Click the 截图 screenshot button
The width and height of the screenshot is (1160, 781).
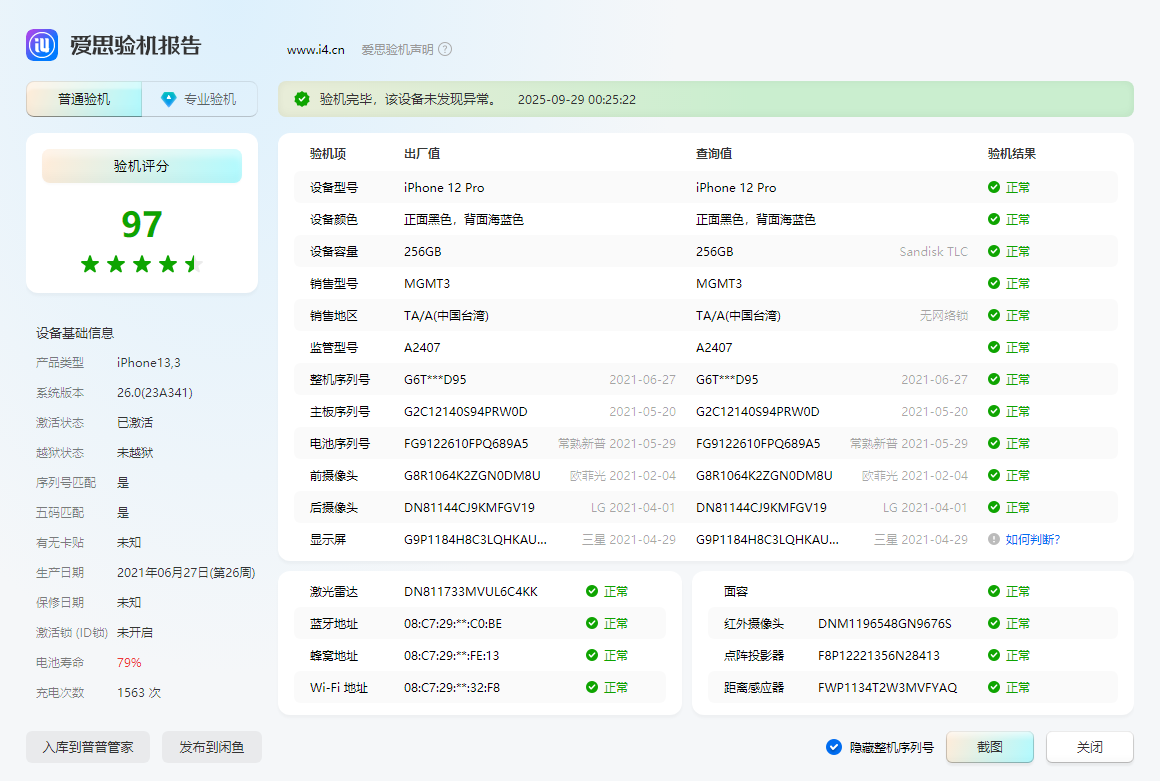click(x=990, y=747)
